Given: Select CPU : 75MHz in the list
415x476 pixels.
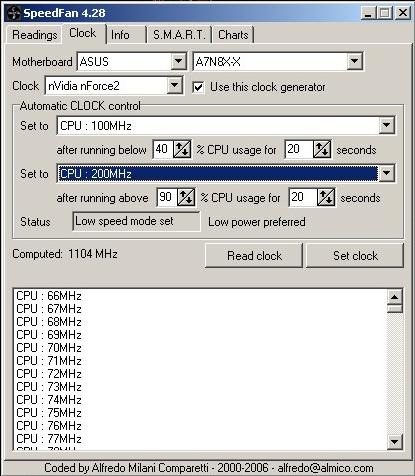Looking at the screenshot, I should pos(49,413).
